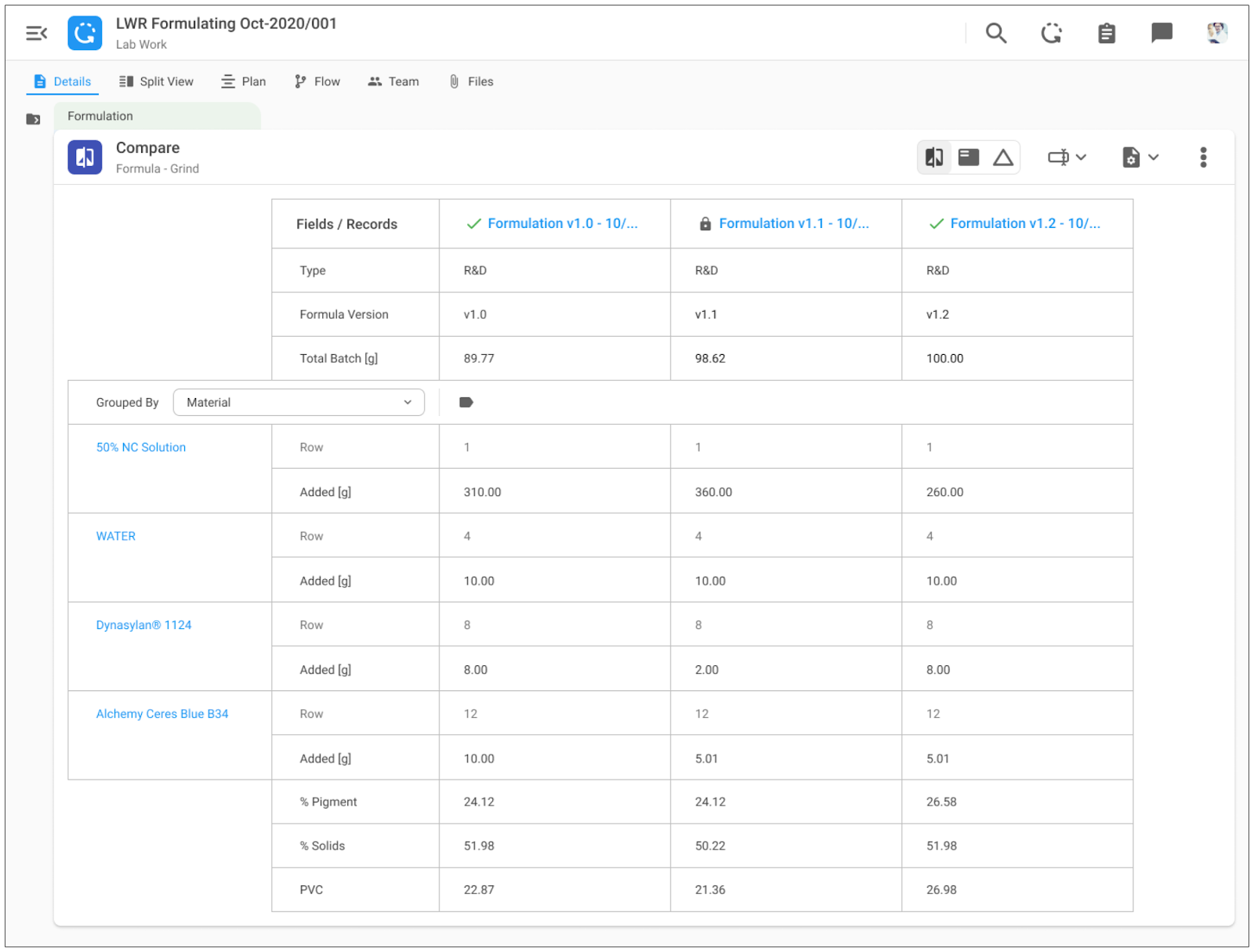This screenshot has width=1254, height=952.
Task: Open Formulation v1.2 record link
Action: (1025, 223)
